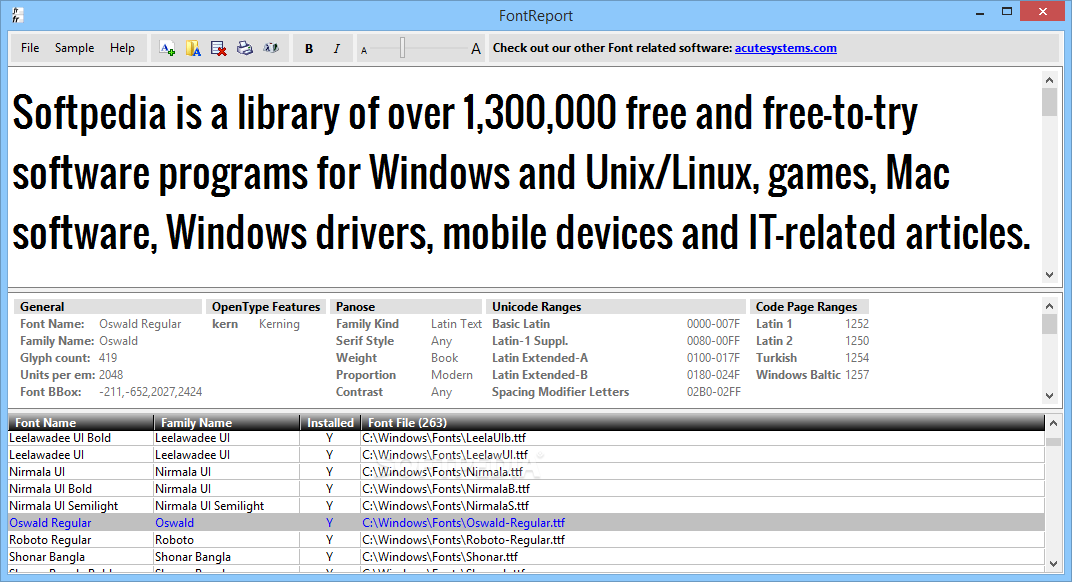The width and height of the screenshot is (1072, 582).
Task: Click scroll-up arrow of the font list
Action: 1054,424
